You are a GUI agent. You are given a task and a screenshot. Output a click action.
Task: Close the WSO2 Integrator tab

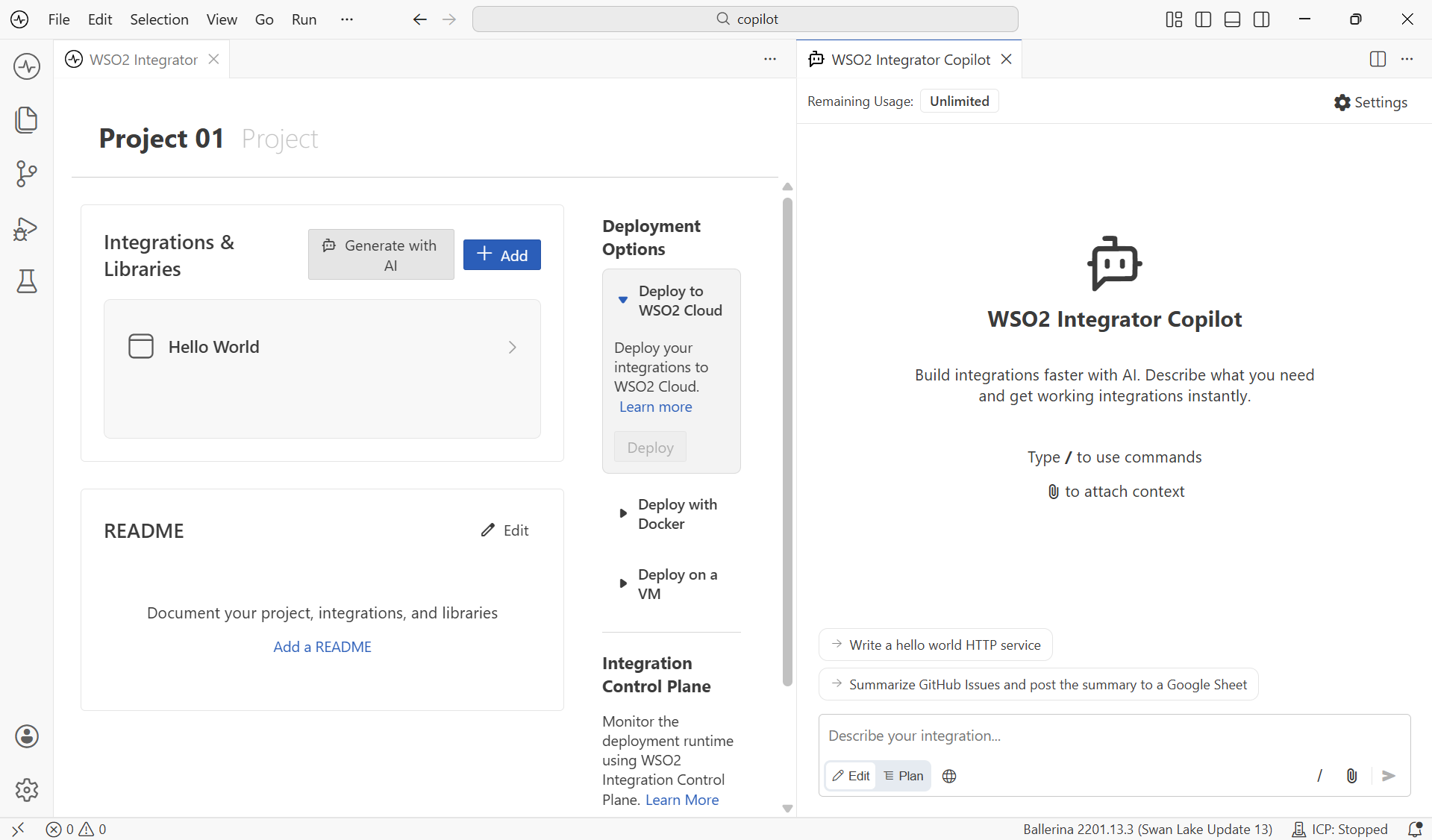click(x=214, y=59)
